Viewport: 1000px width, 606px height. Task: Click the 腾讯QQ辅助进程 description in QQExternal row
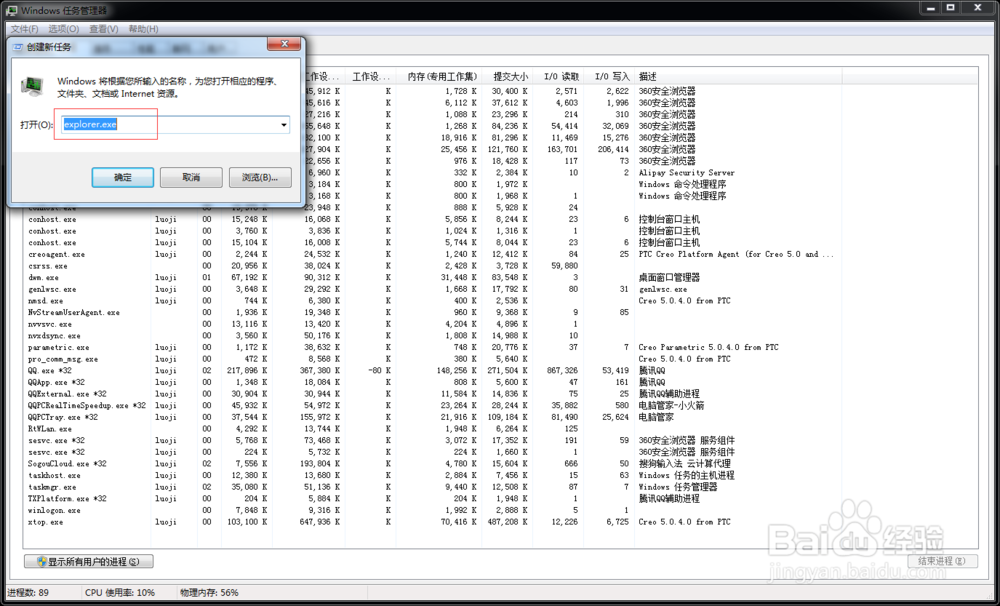click(x=669, y=394)
